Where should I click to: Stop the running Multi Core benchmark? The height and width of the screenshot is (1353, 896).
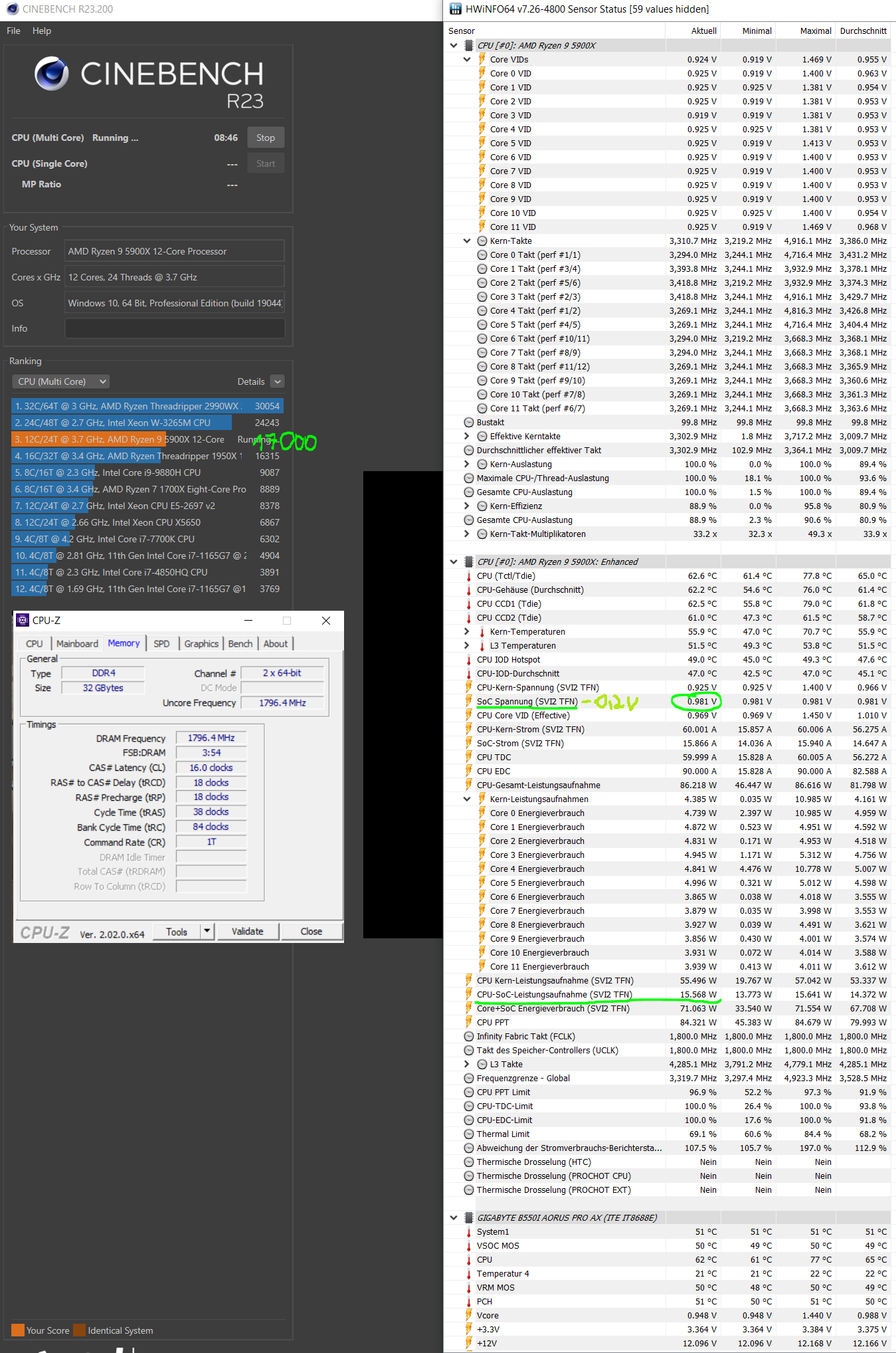(266, 138)
